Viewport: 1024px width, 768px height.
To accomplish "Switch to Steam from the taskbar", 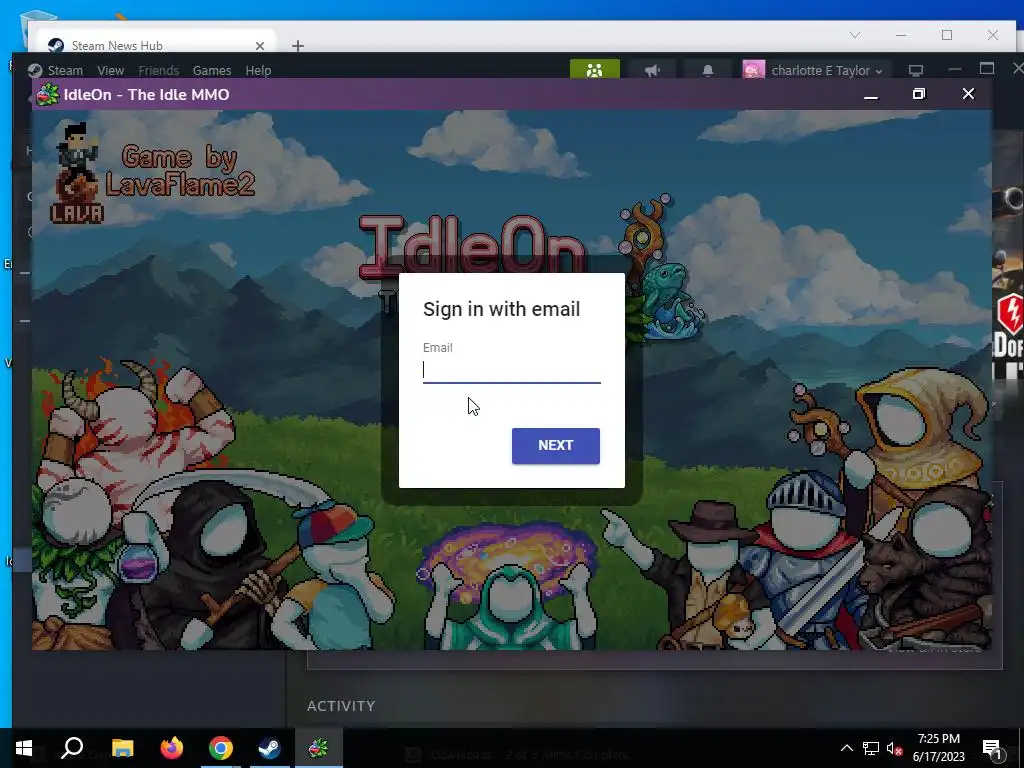I will point(270,748).
